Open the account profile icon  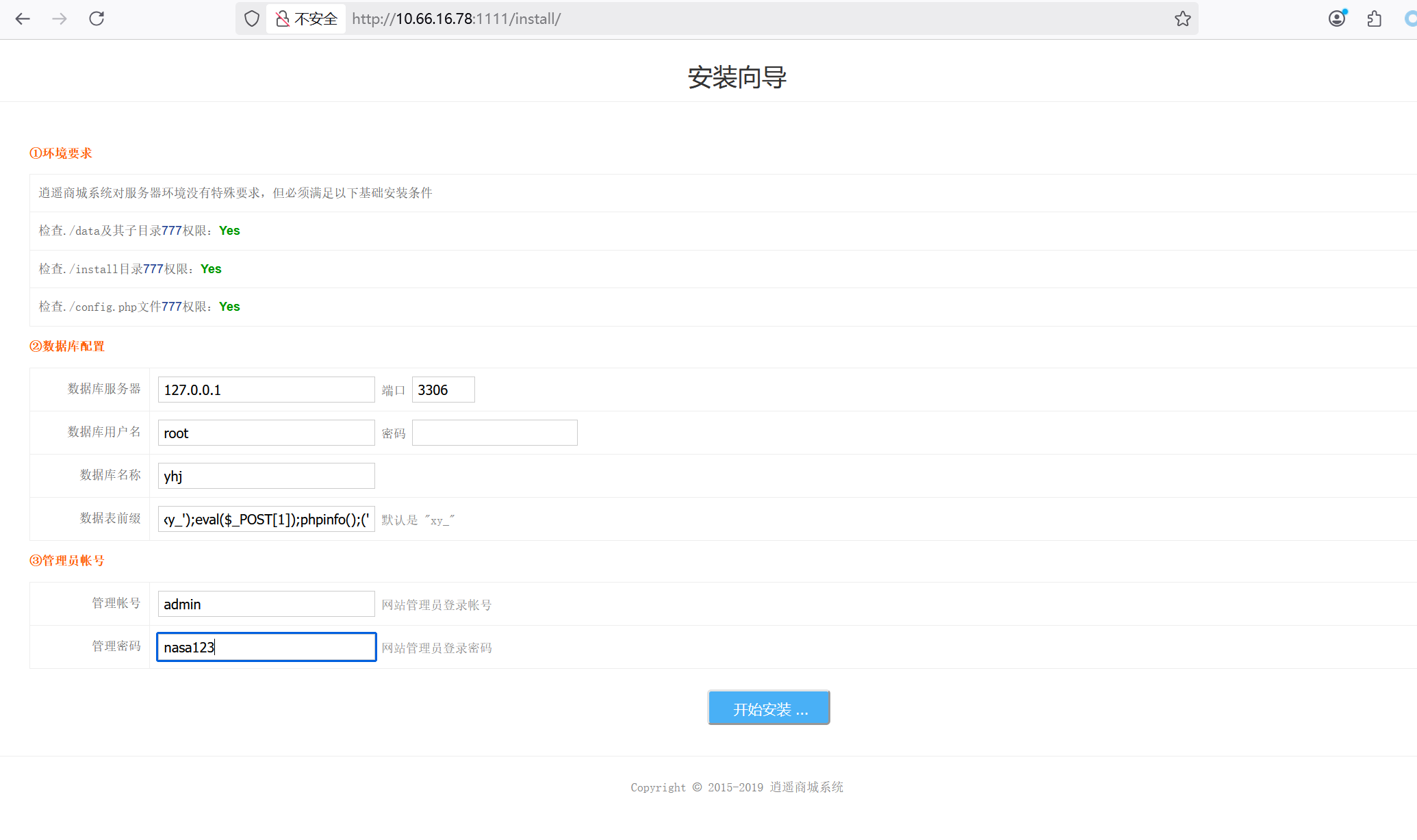1337,18
